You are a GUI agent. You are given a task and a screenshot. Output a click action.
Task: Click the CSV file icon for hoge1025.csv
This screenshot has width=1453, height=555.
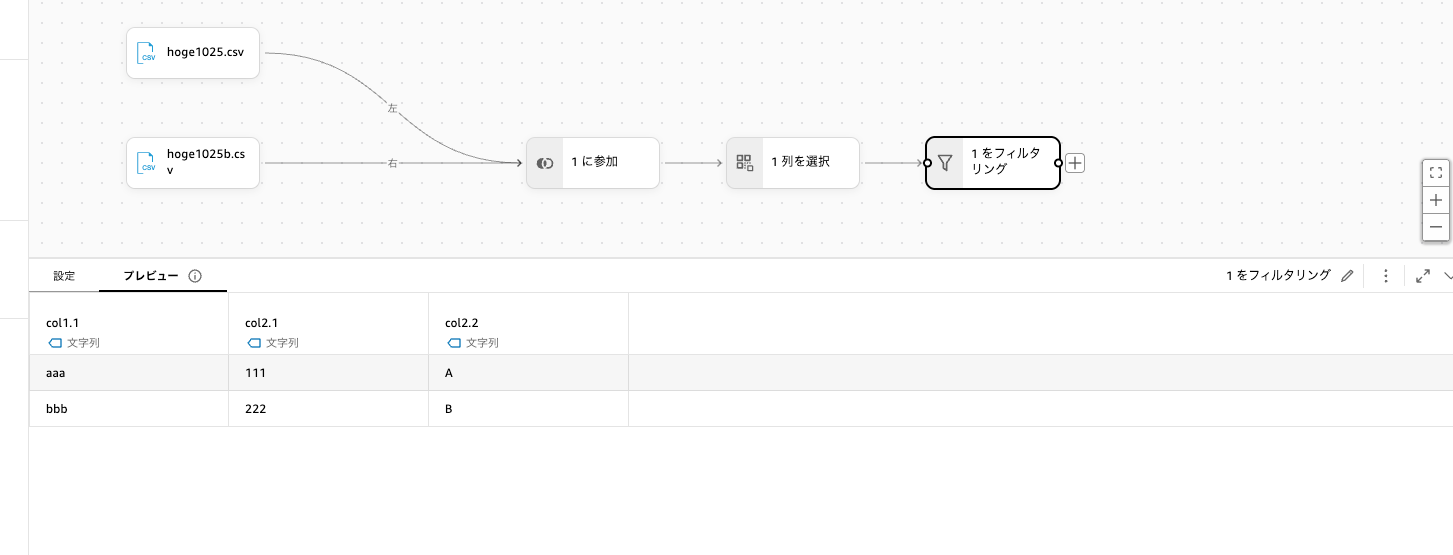147,53
